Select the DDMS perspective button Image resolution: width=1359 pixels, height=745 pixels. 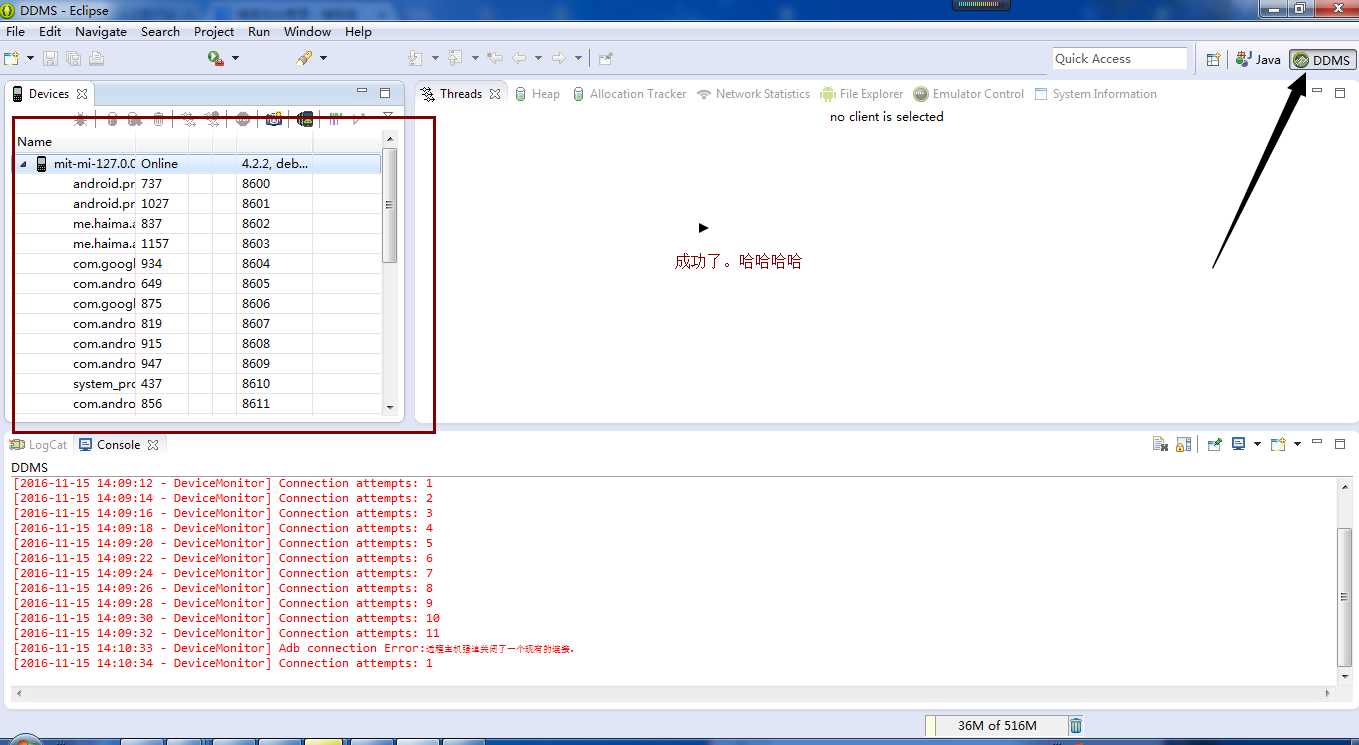pos(1322,60)
